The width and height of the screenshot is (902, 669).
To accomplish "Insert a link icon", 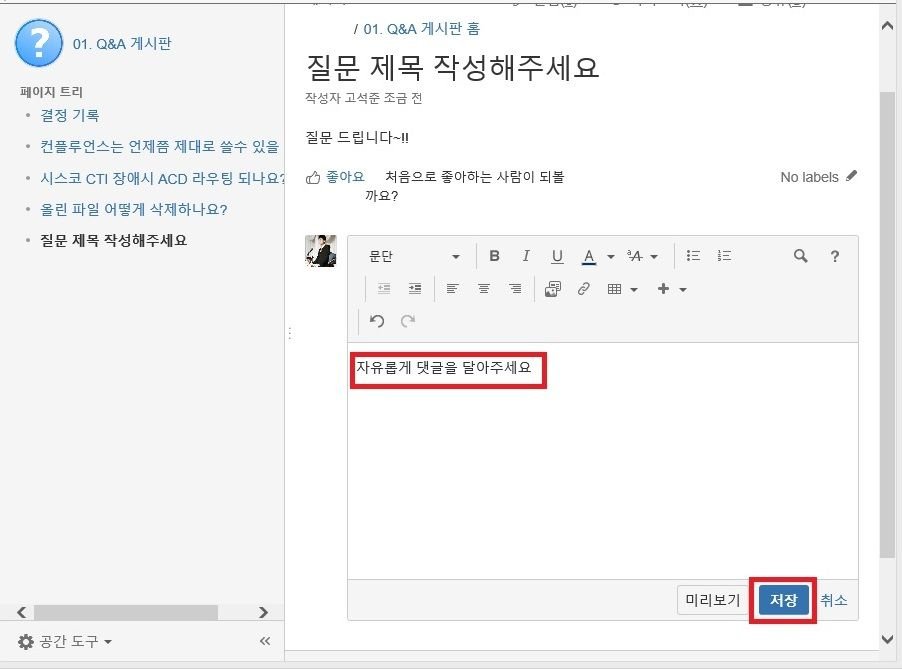I will tap(584, 289).
